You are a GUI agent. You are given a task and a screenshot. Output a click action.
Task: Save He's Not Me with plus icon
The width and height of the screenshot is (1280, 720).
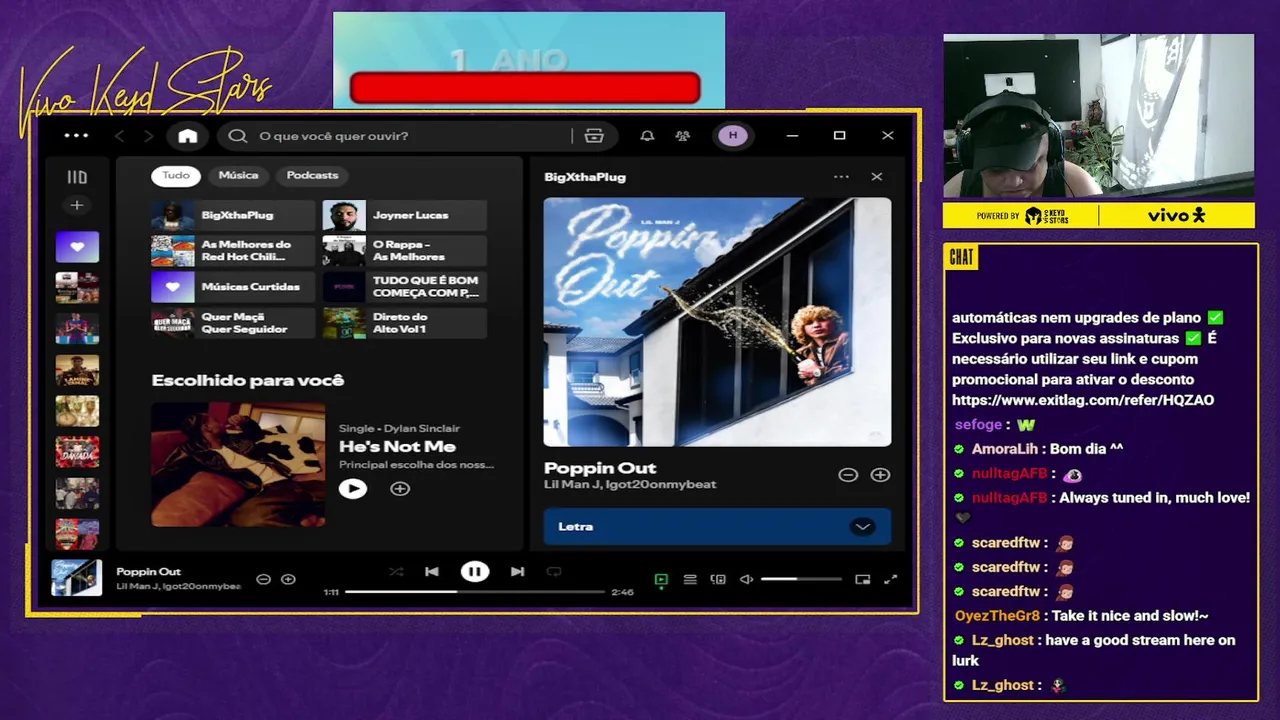point(400,489)
